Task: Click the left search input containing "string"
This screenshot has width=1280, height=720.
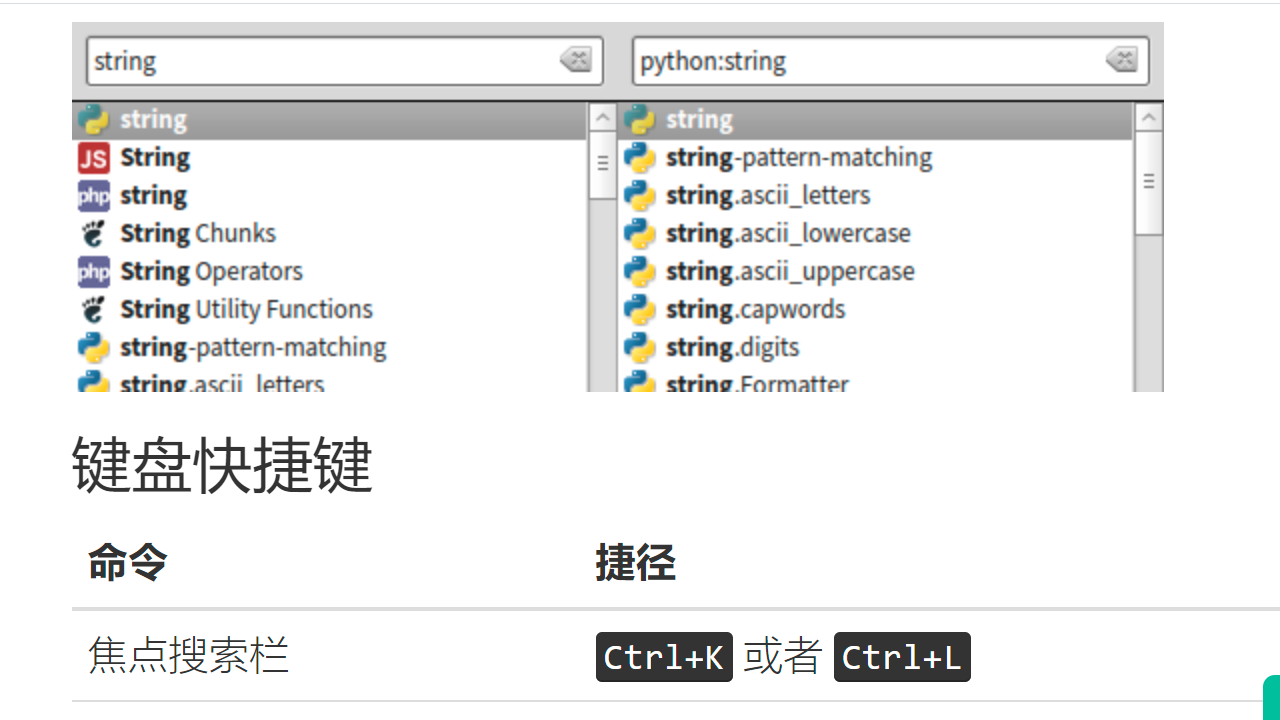Action: click(x=300, y=60)
